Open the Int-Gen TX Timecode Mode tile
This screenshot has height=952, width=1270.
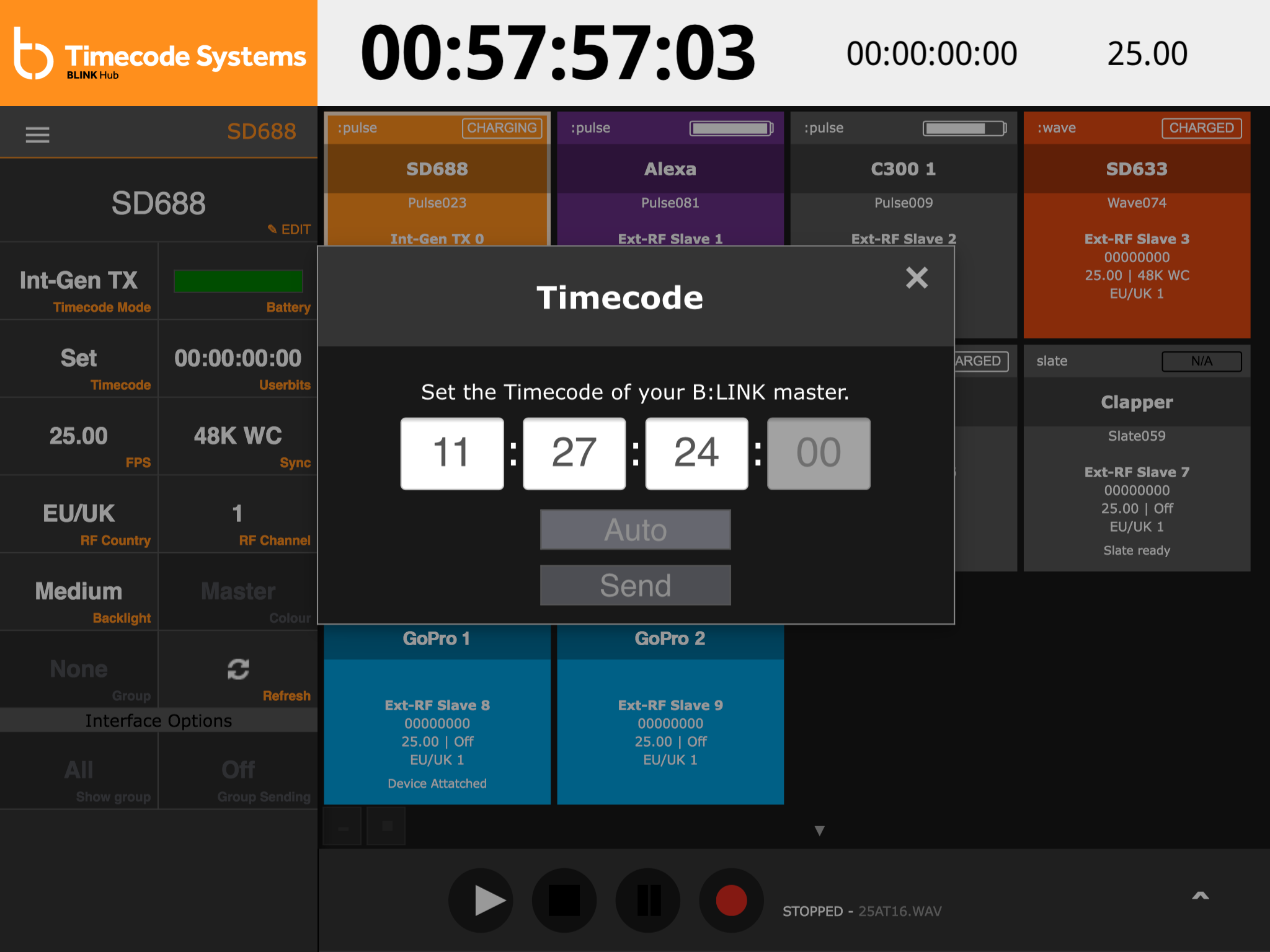[79, 281]
